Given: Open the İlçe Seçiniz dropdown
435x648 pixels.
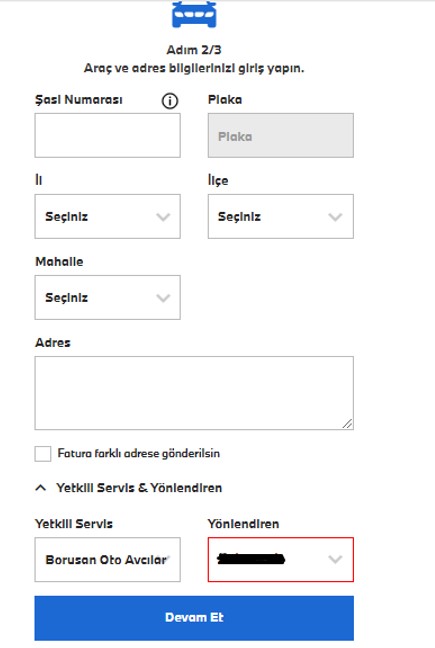Looking at the screenshot, I should [280, 217].
